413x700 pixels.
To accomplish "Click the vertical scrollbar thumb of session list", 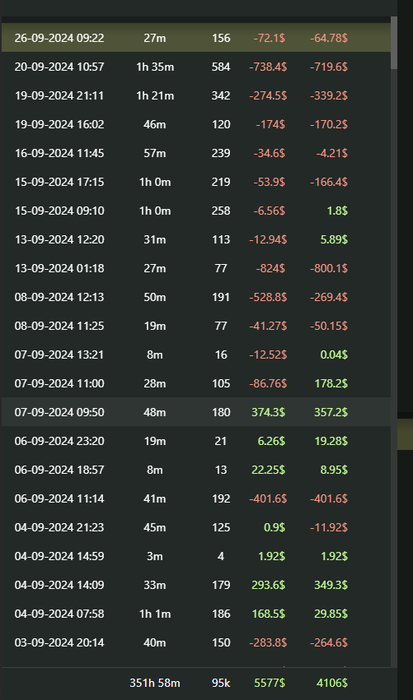I will coord(394,43).
